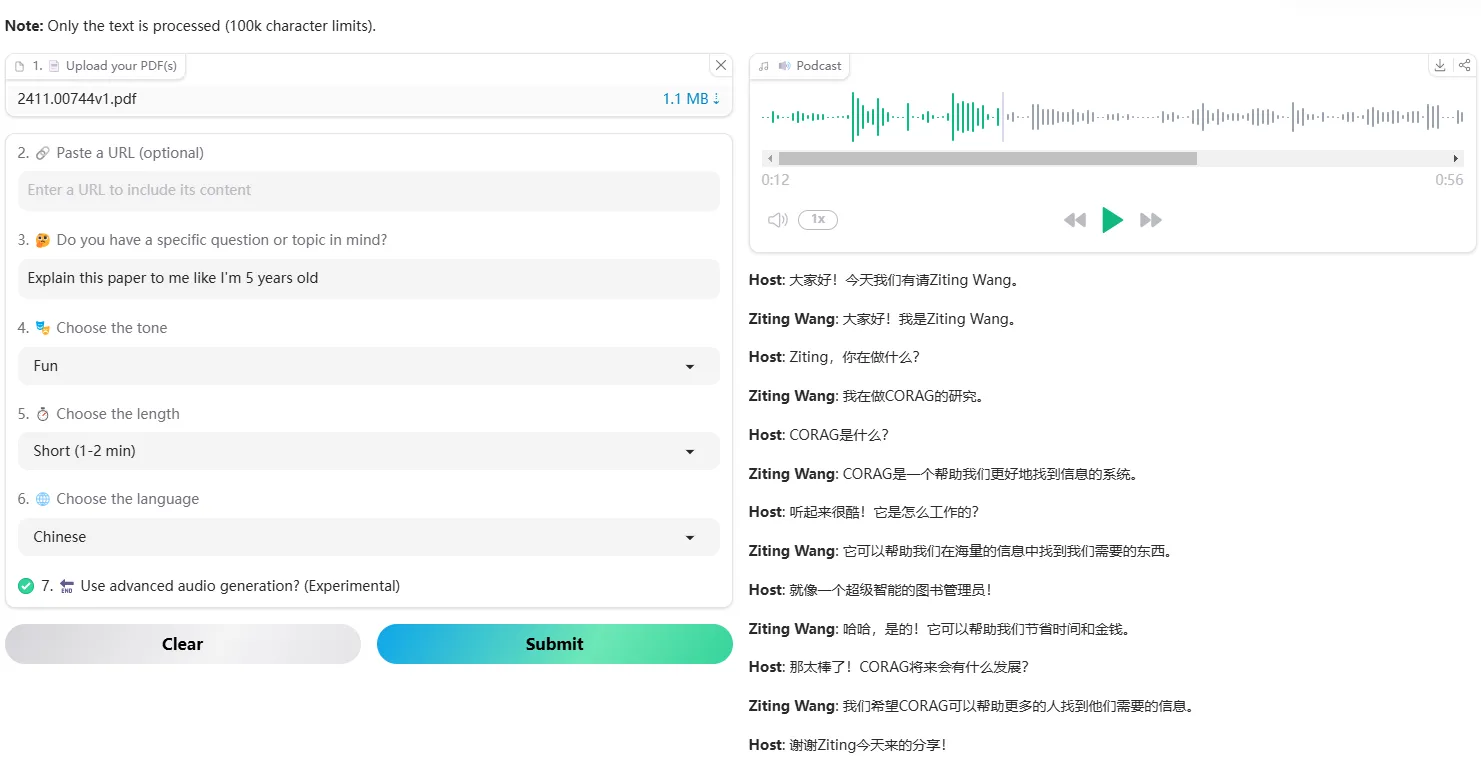Click the line '我在做CORAG的研究。'
Image resolution: width=1481 pixels, height=768 pixels.
click(x=915, y=396)
